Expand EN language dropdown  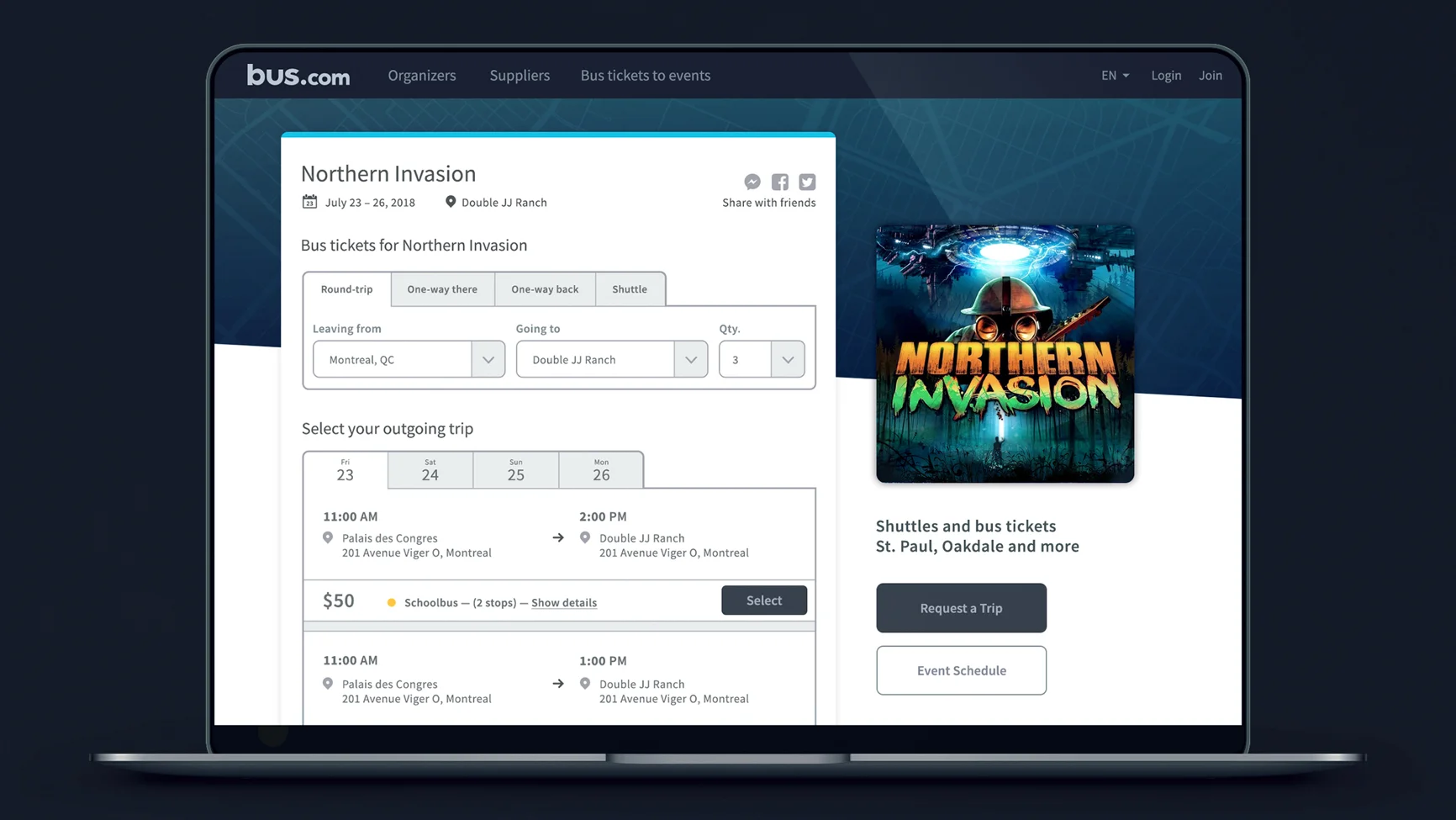[x=1116, y=76]
